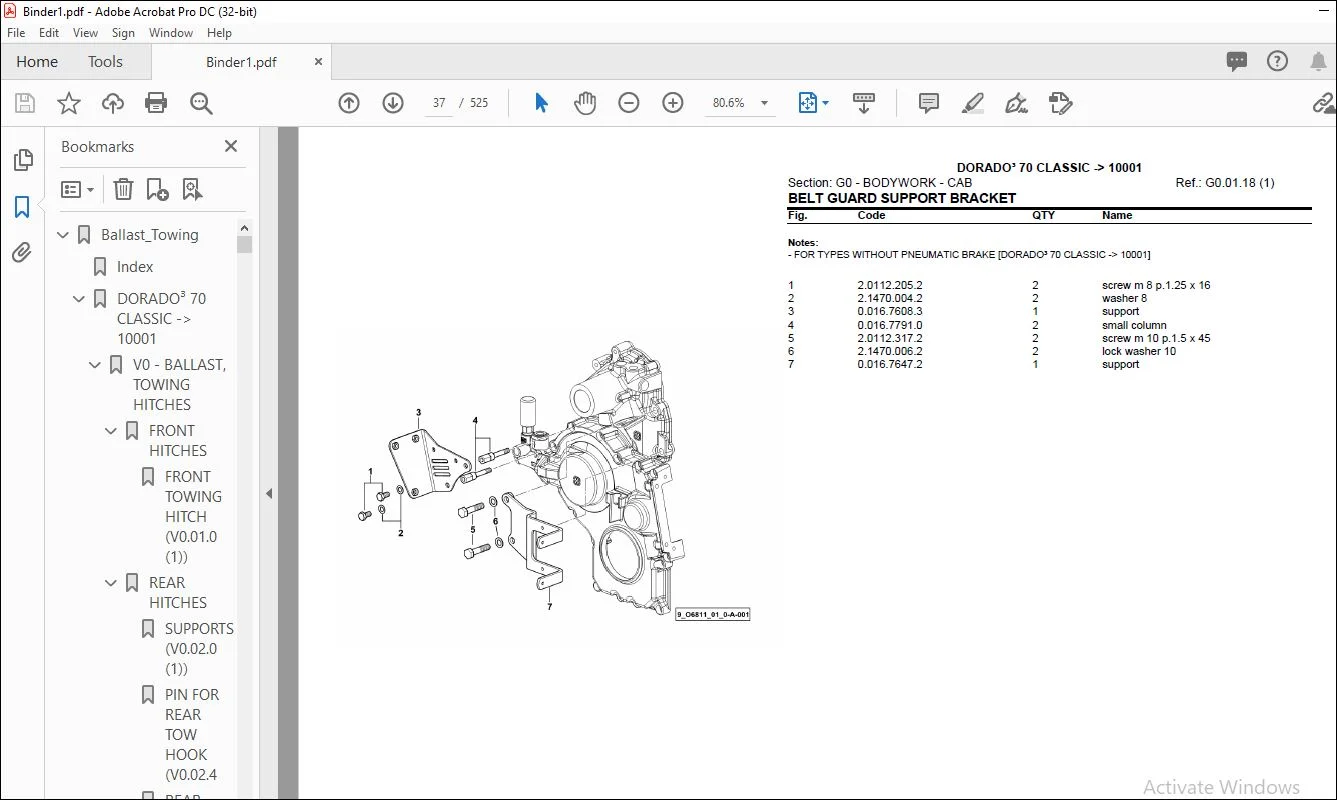The height and width of the screenshot is (800, 1337).
Task: Collapse the navigation pane with the side arrow
Action: (268, 493)
